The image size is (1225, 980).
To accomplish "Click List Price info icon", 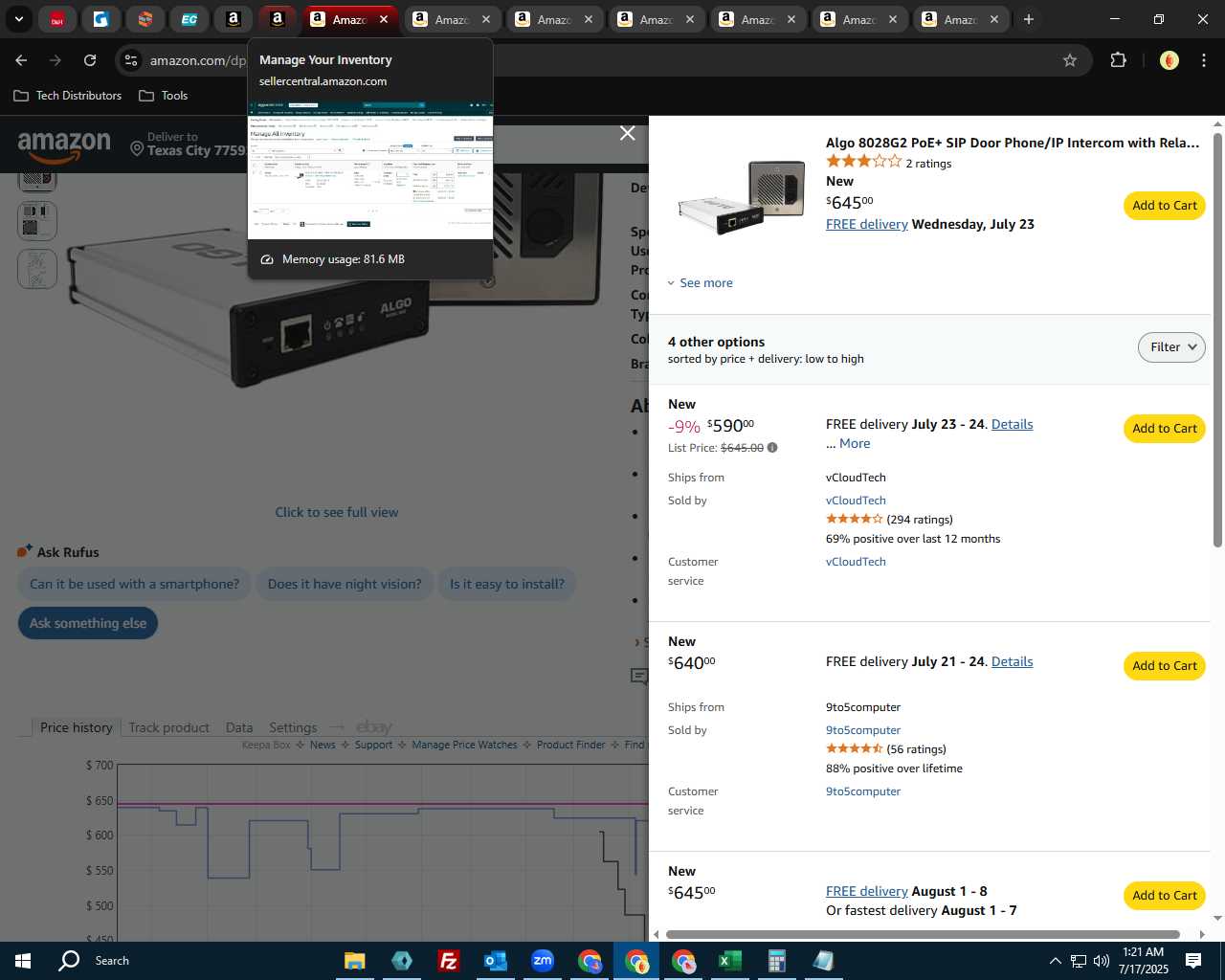I will pos(772,447).
